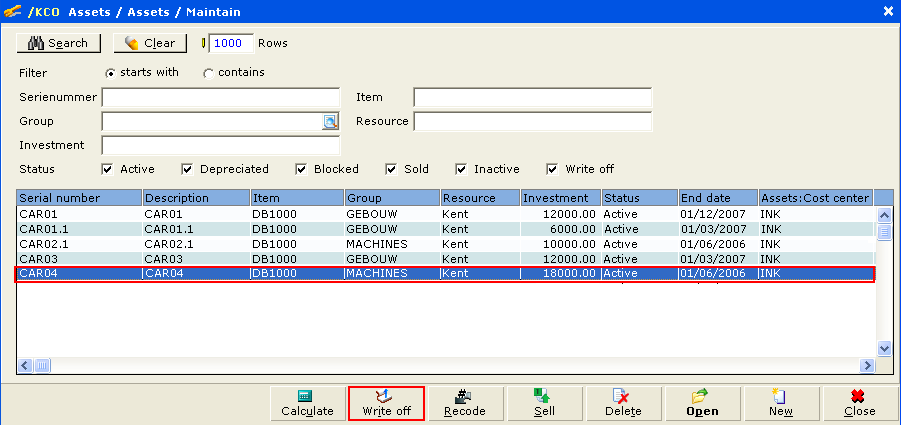
Task: Sort by Serial number column header
Action: click(x=79, y=198)
